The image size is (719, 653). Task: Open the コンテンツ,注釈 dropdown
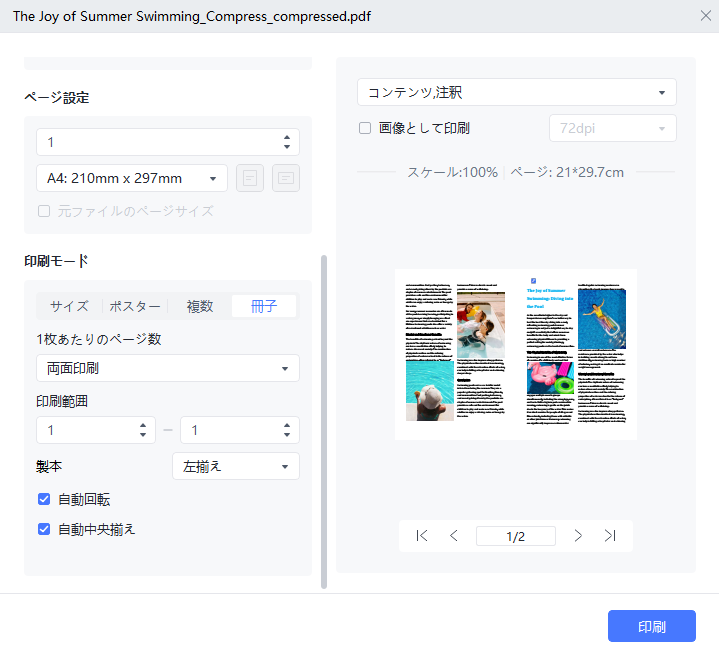coord(517,92)
